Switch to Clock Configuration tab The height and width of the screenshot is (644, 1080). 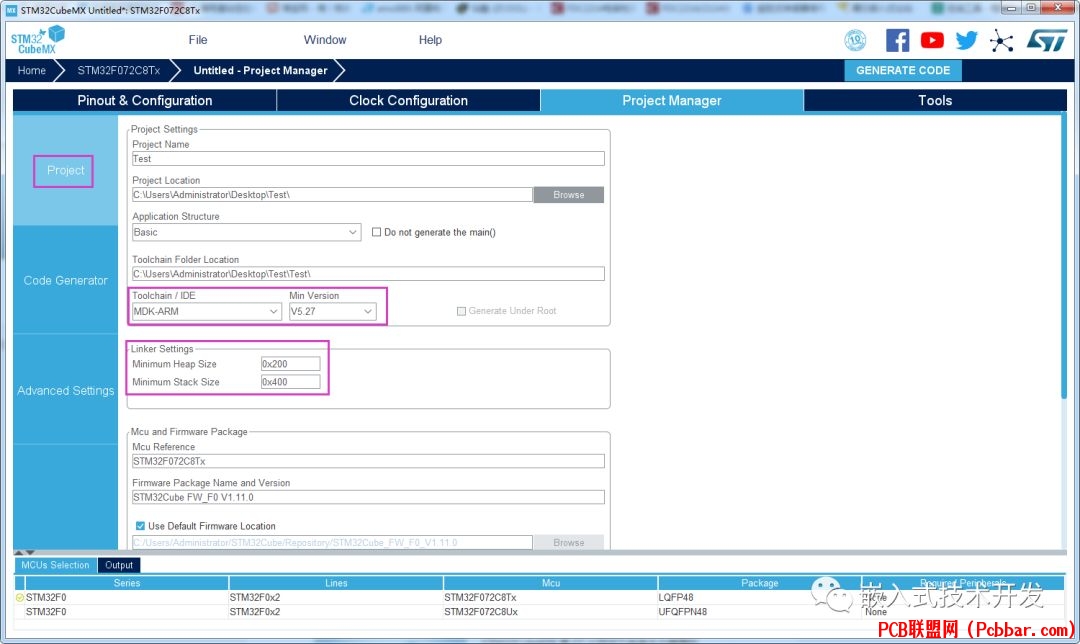point(408,101)
